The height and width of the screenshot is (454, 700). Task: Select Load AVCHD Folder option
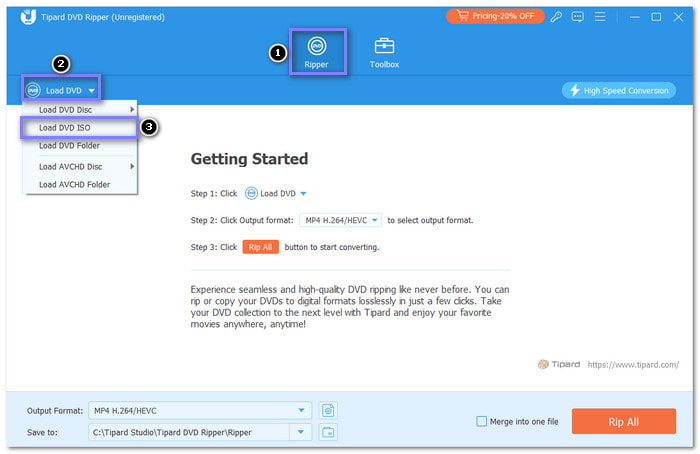tap(79, 184)
